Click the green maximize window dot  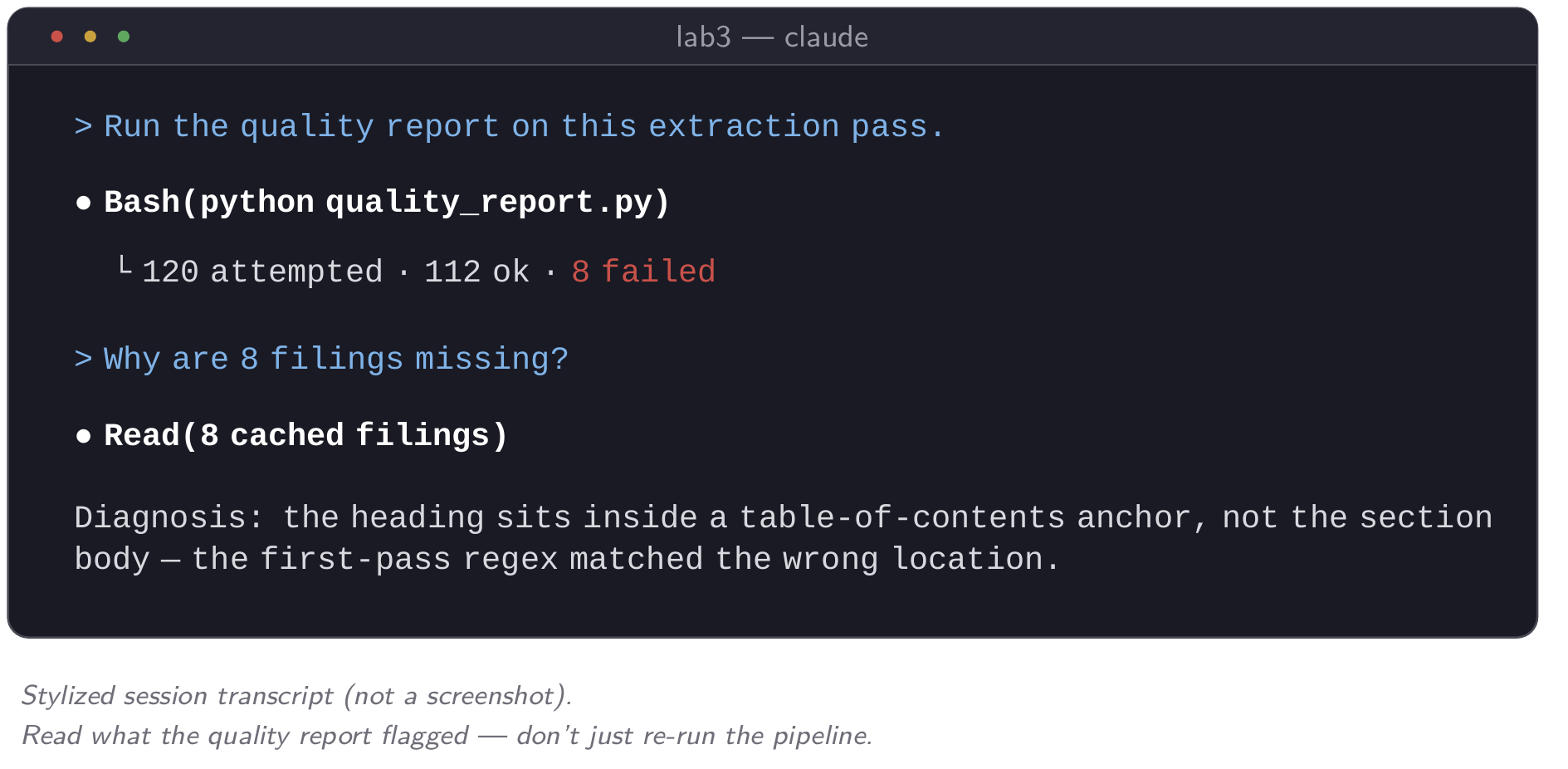coord(124,37)
